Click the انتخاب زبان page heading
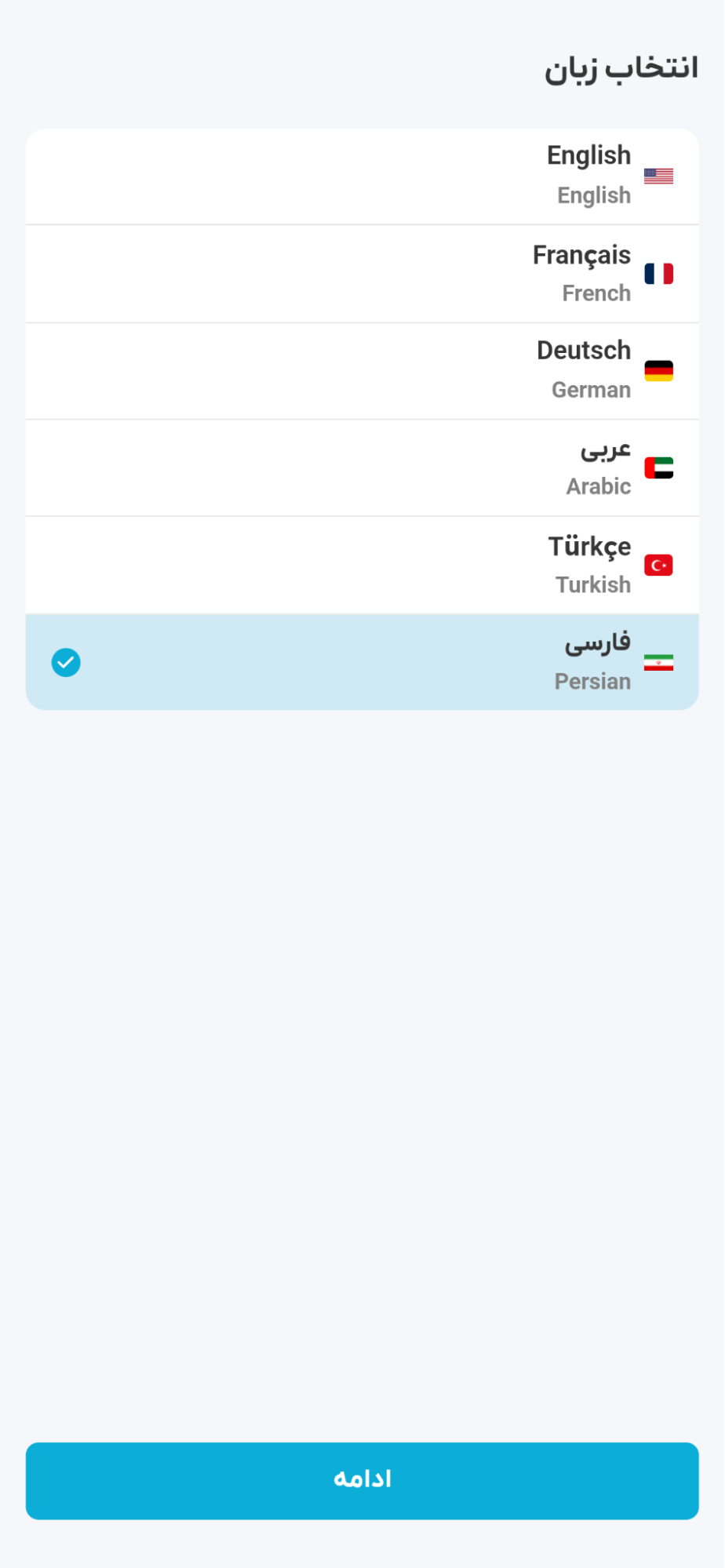The height and width of the screenshot is (1568, 725). pos(621,68)
